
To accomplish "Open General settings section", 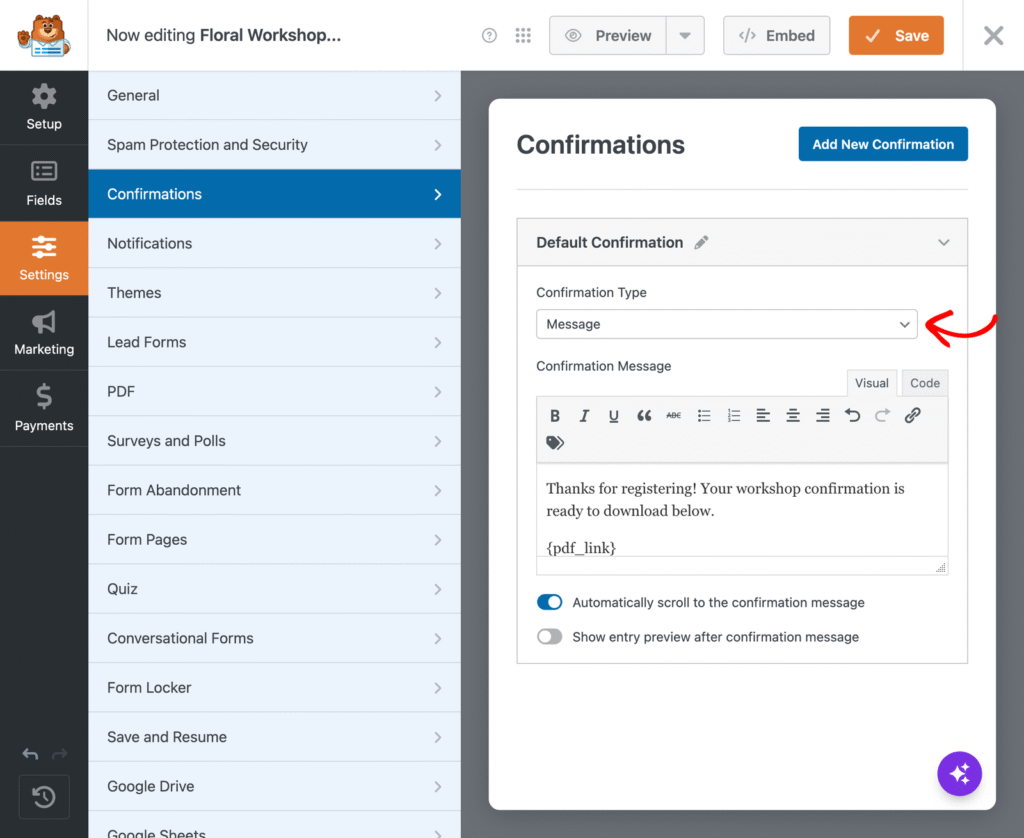I will (274, 95).
